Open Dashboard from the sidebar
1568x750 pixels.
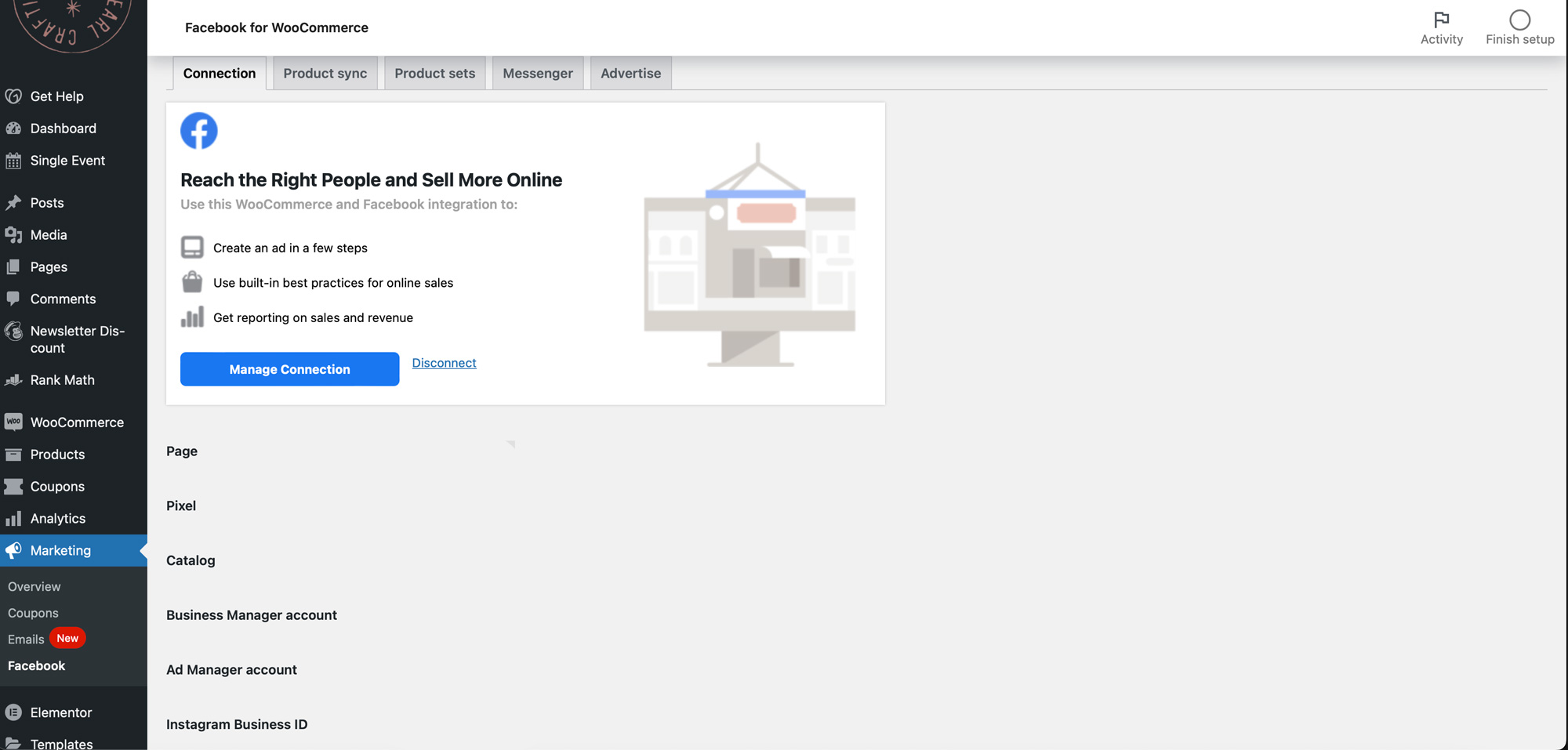(x=63, y=129)
